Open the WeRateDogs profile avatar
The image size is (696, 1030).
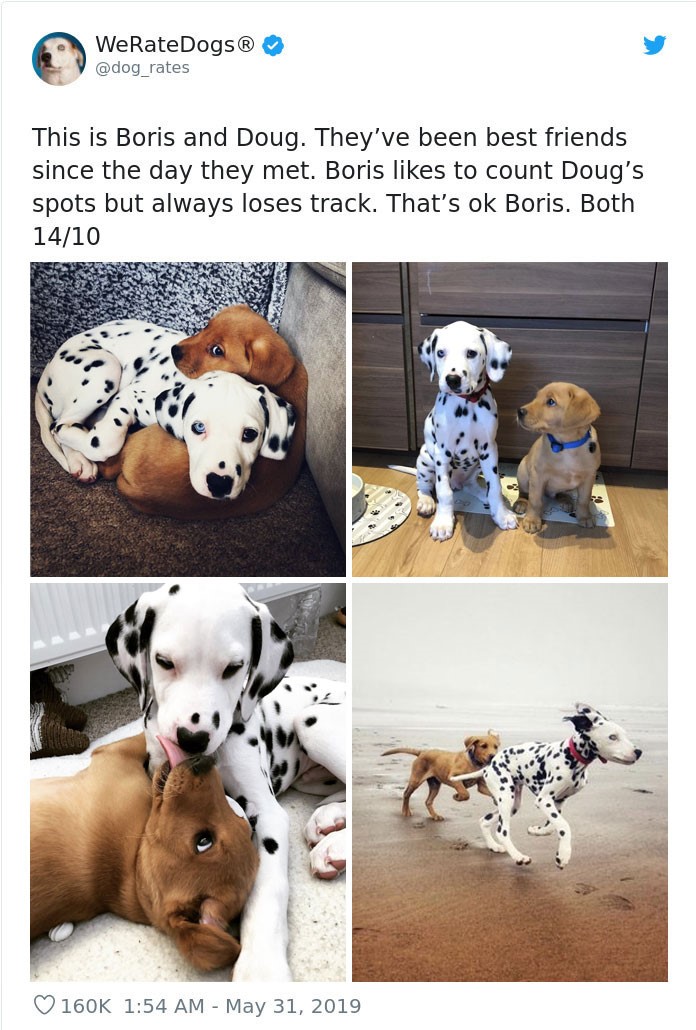[58, 58]
